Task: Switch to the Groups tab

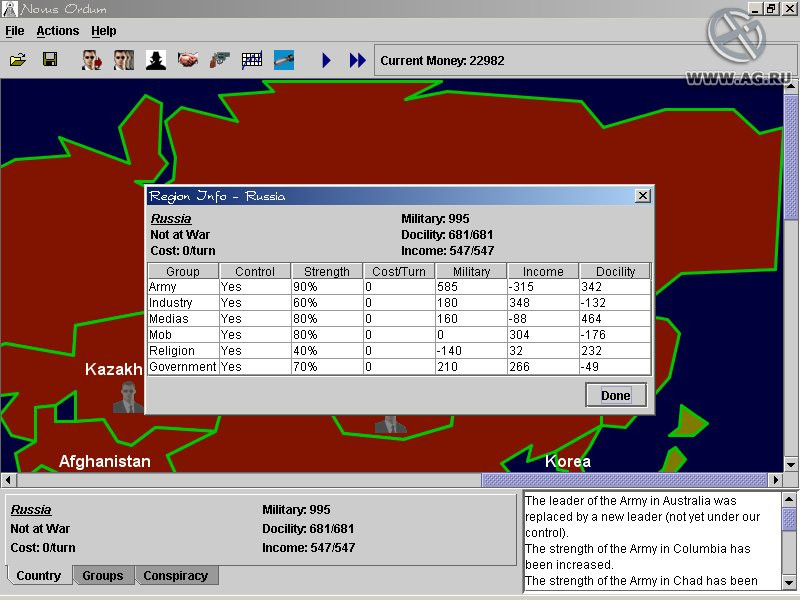Action: (x=103, y=576)
